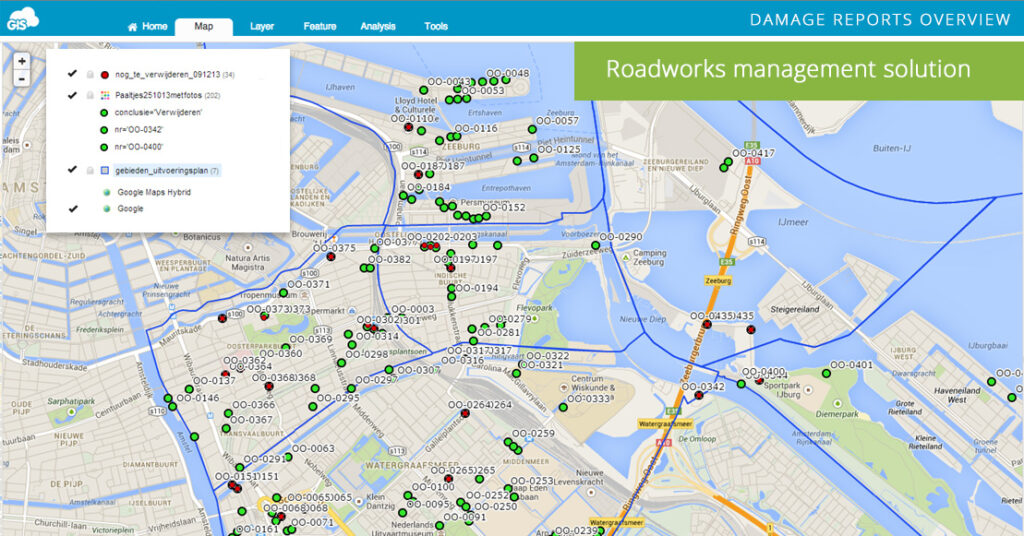Click red map marker labeled OO-0342
Screen dimensions: 1024x536
(x=699, y=396)
